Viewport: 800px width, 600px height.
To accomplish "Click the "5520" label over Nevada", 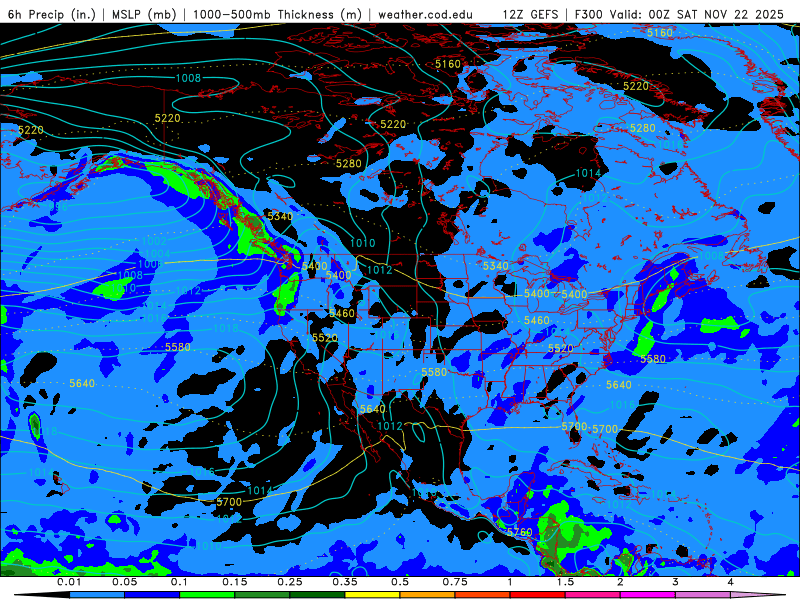I will point(325,338).
